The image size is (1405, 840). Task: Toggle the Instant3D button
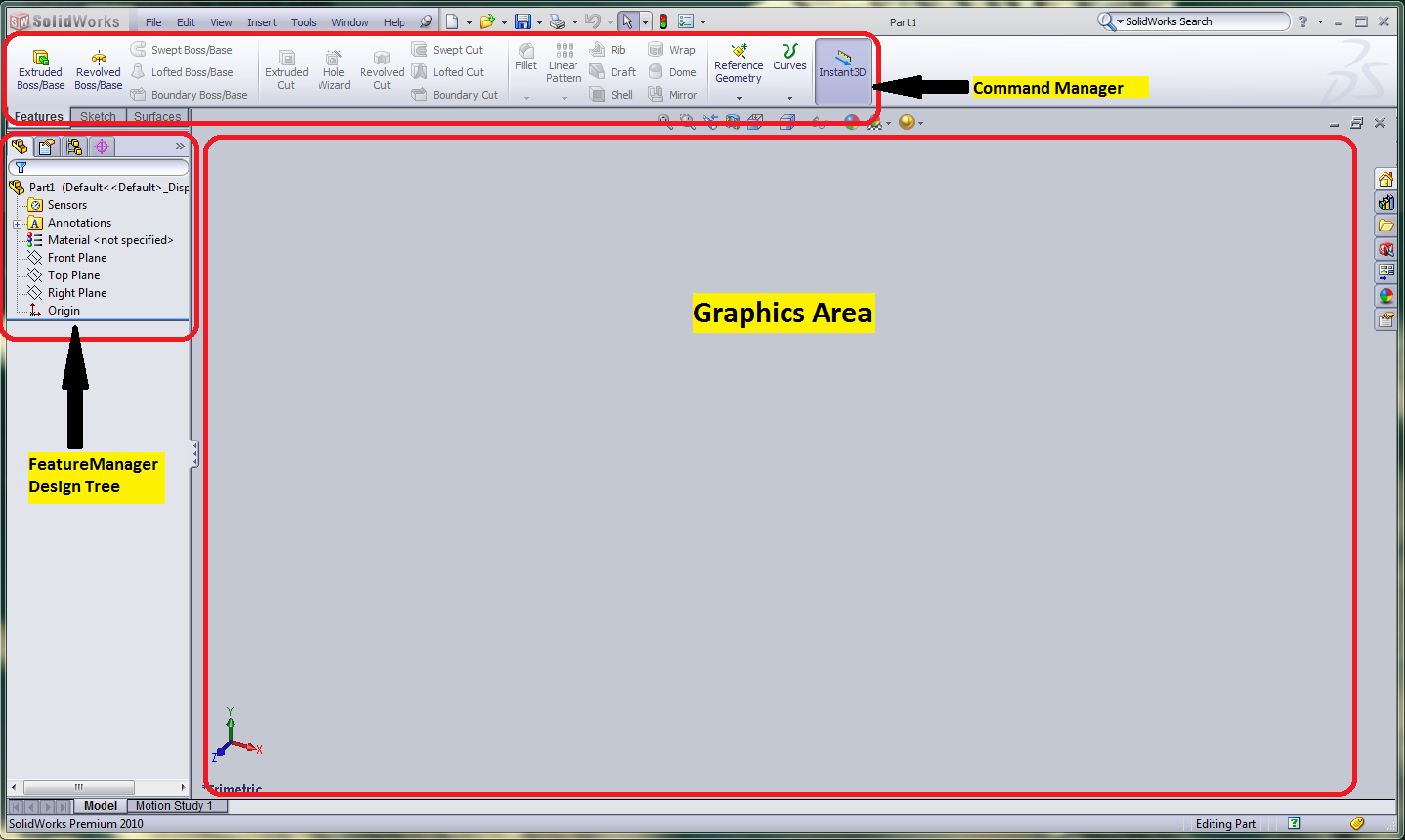[x=842, y=71]
